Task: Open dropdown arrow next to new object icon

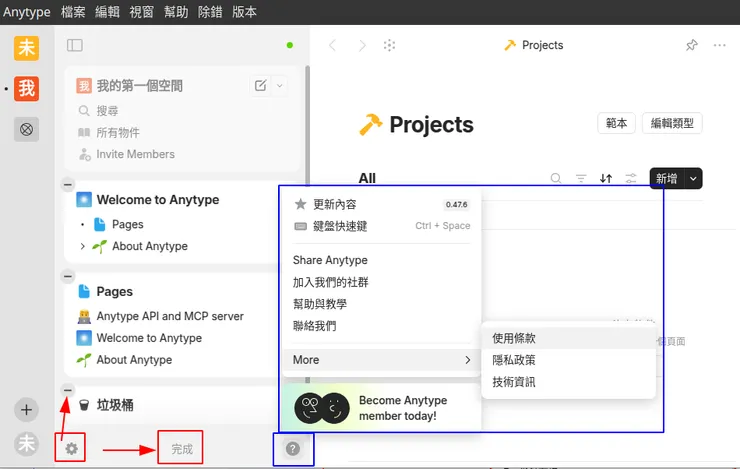Action: pos(280,85)
